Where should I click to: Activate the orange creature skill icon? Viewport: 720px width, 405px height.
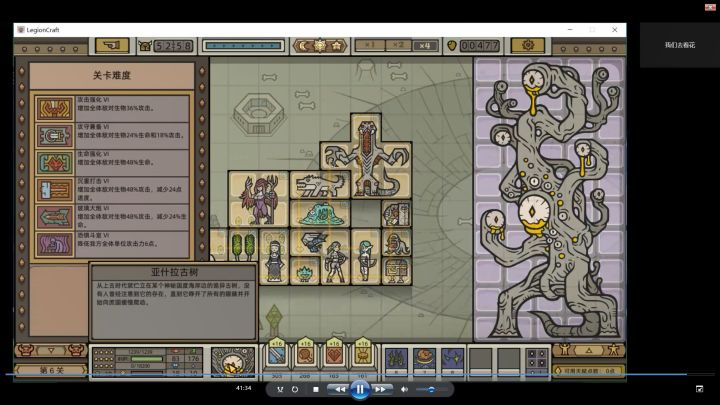coord(424,359)
